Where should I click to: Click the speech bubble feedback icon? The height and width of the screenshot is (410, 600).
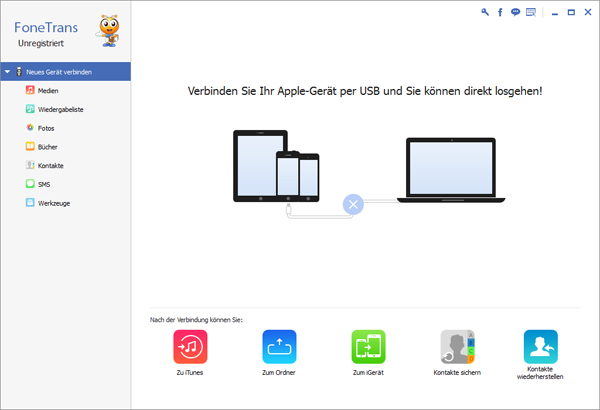pos(515,12)
